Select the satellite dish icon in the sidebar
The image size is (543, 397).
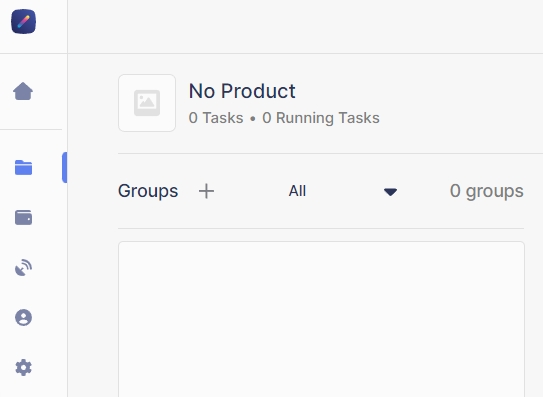(24, 267)
